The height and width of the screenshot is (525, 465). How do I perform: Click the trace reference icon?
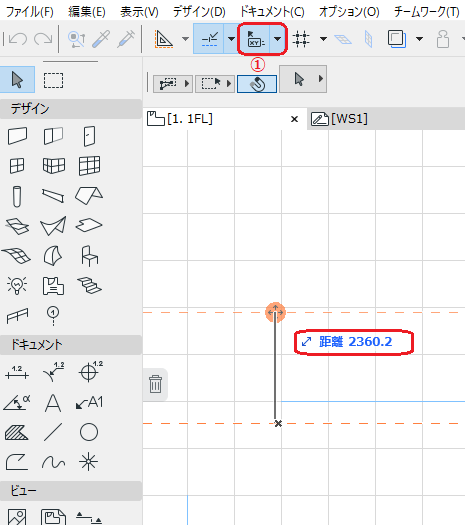click(397, 39)
